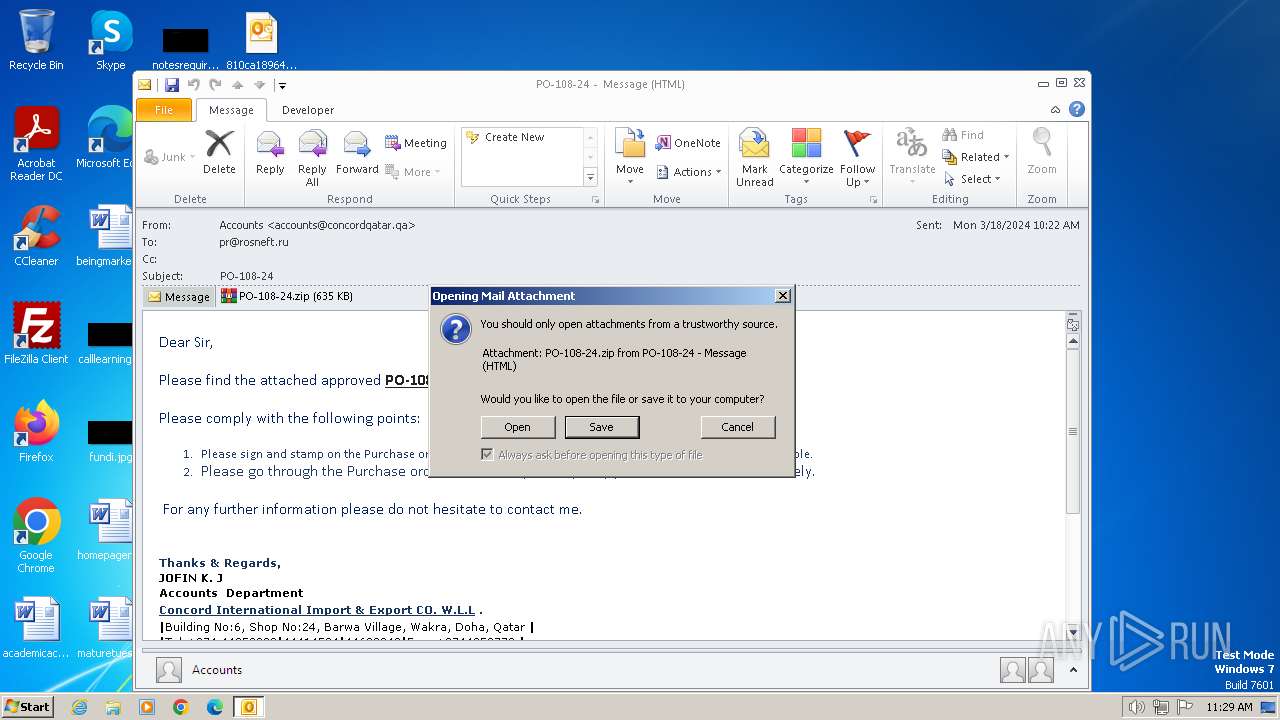Click Undo in quick access toolbar

coord(193,85)
